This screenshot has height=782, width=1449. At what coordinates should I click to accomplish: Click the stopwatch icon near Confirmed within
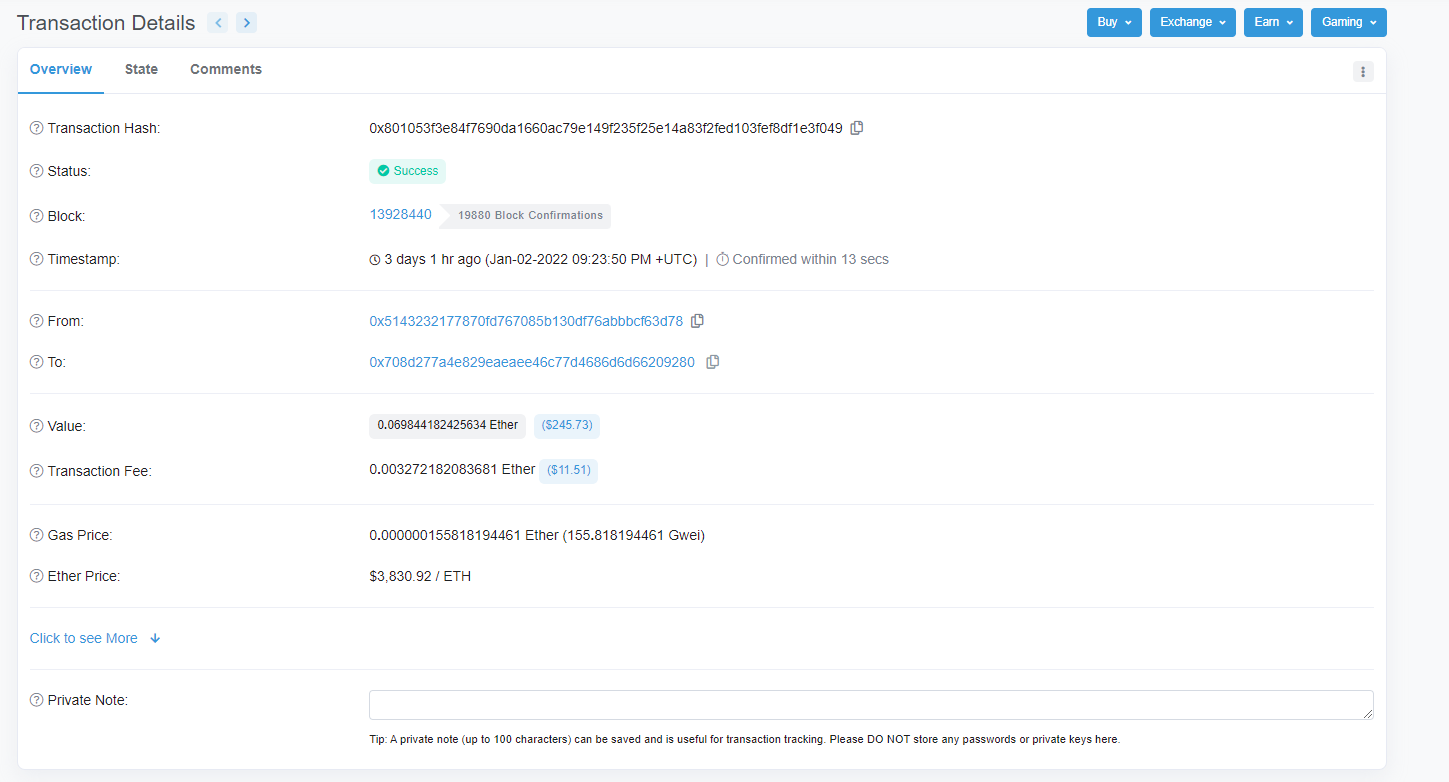[722, 259]
